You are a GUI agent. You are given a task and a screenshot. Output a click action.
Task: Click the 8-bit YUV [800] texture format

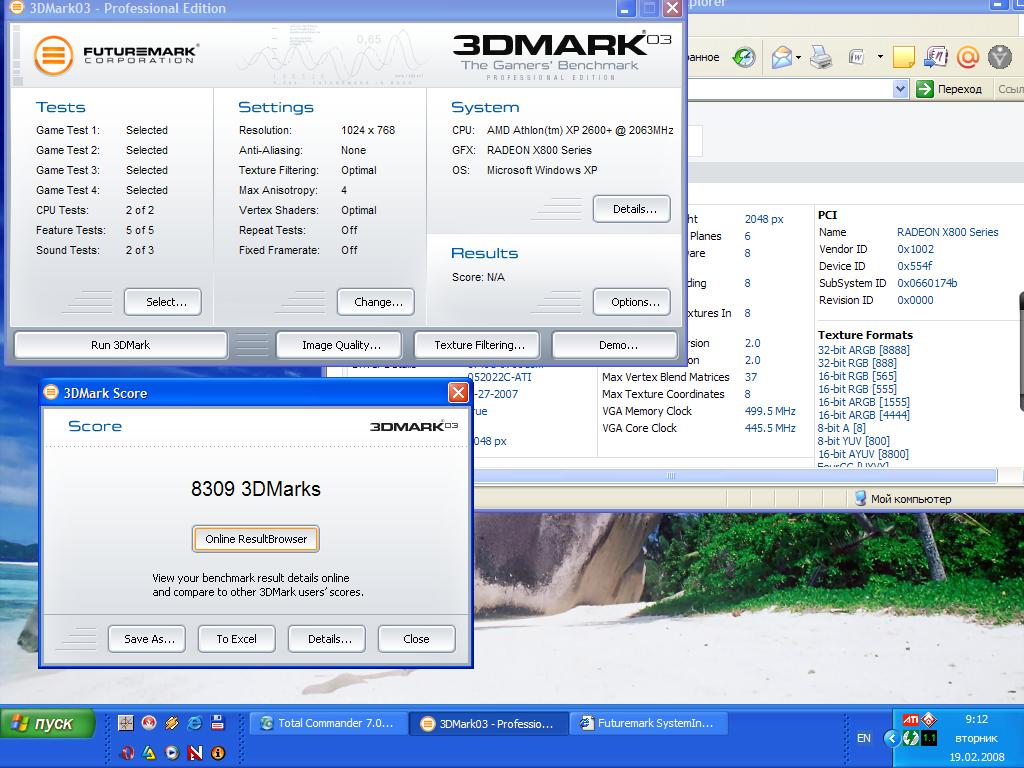tap(853, 441)
